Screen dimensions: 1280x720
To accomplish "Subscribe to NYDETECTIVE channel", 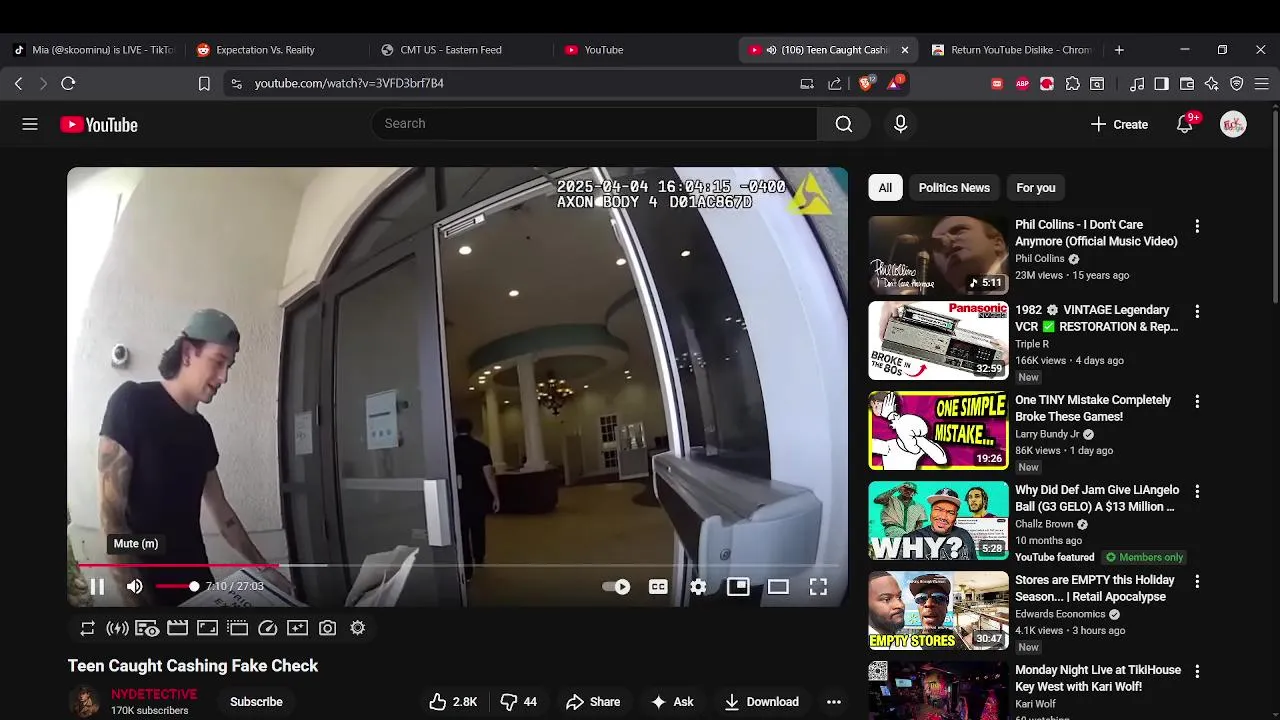I will (x=256, y=702).
